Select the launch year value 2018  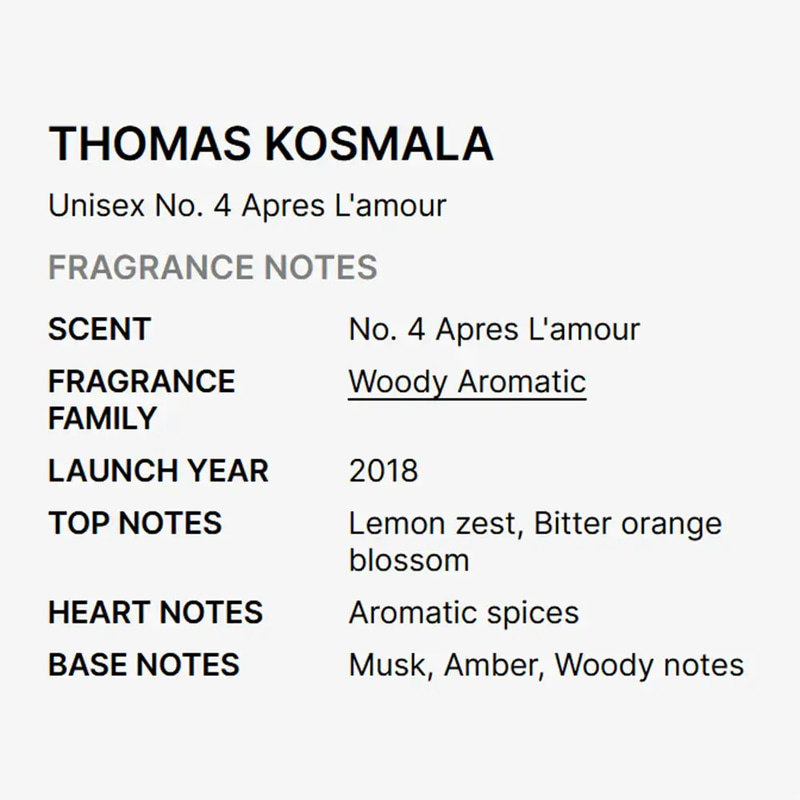(384, 471)
